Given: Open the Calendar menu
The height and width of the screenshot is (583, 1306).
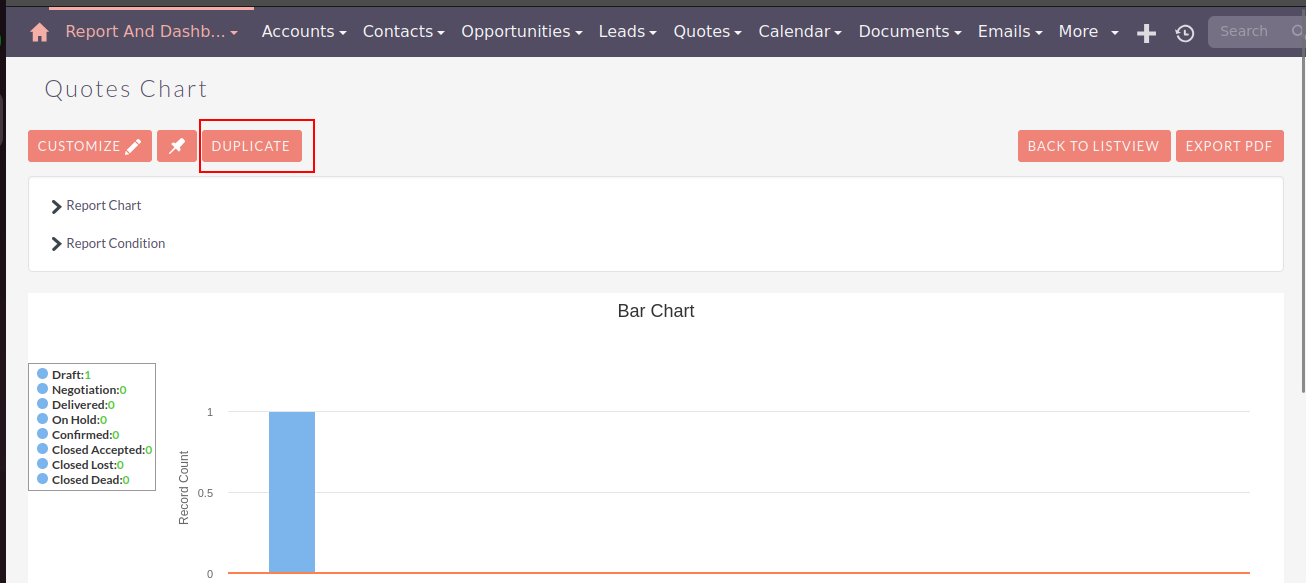Looking at the screenshot, I should 800,32.
